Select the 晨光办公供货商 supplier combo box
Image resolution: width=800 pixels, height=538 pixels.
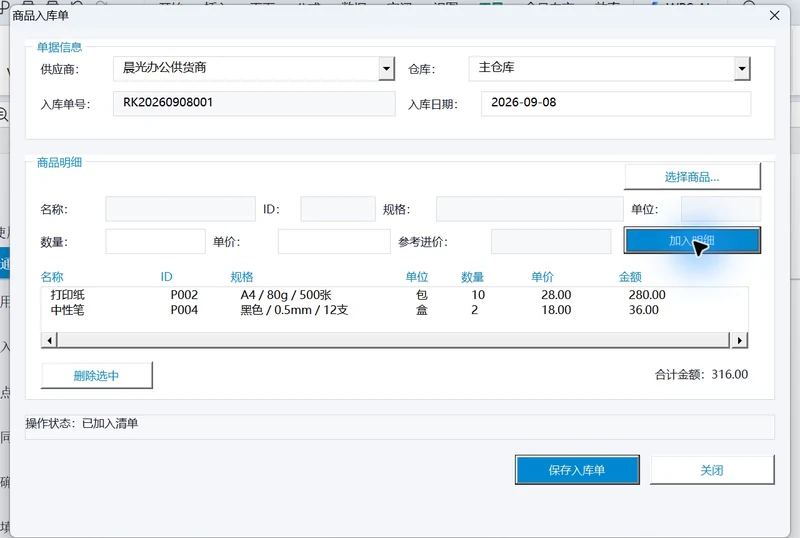pyautogui.click(x=254, y=68)
